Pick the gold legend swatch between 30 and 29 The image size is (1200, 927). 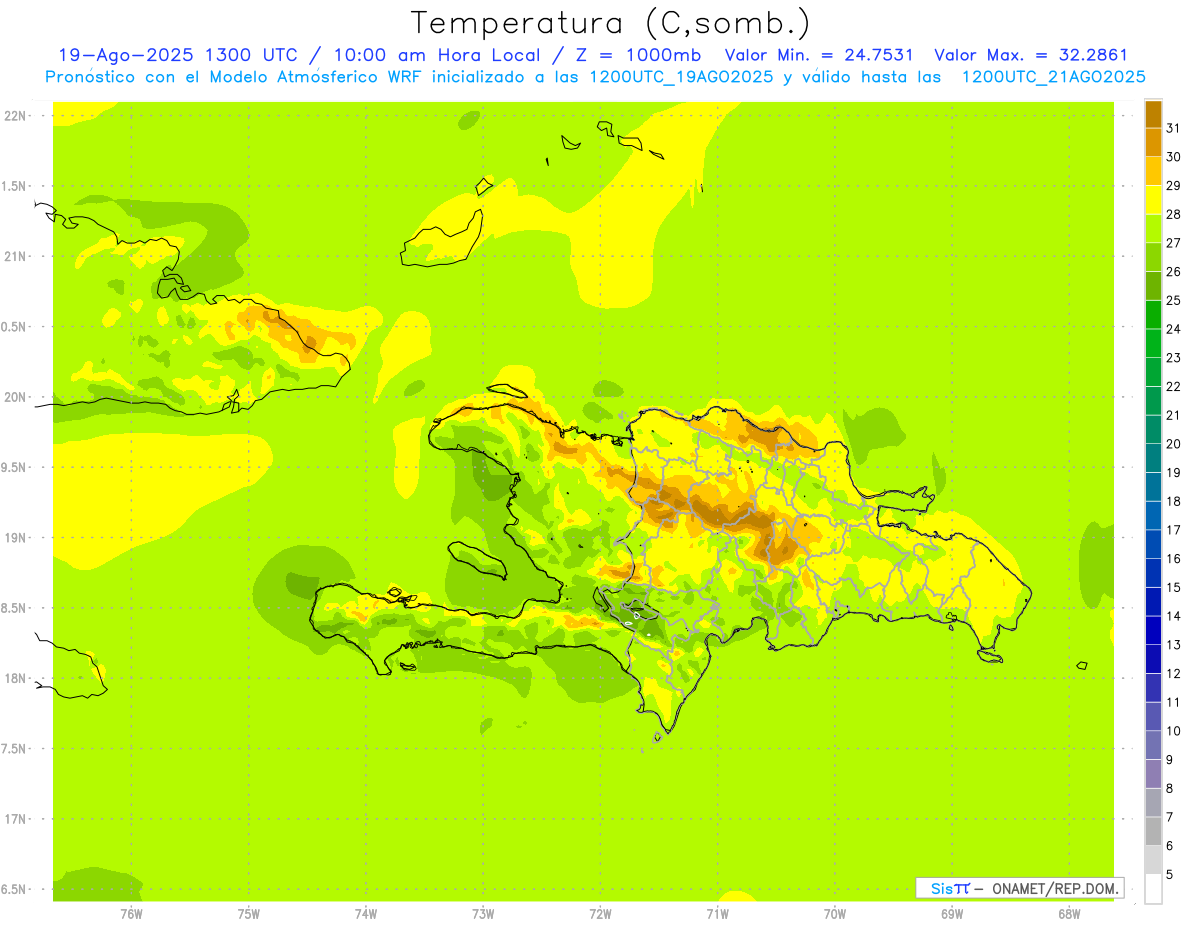(1153, 171)
